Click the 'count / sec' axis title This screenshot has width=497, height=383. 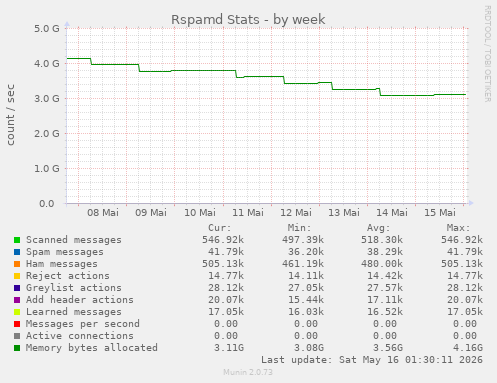click(x=10, y=115)
